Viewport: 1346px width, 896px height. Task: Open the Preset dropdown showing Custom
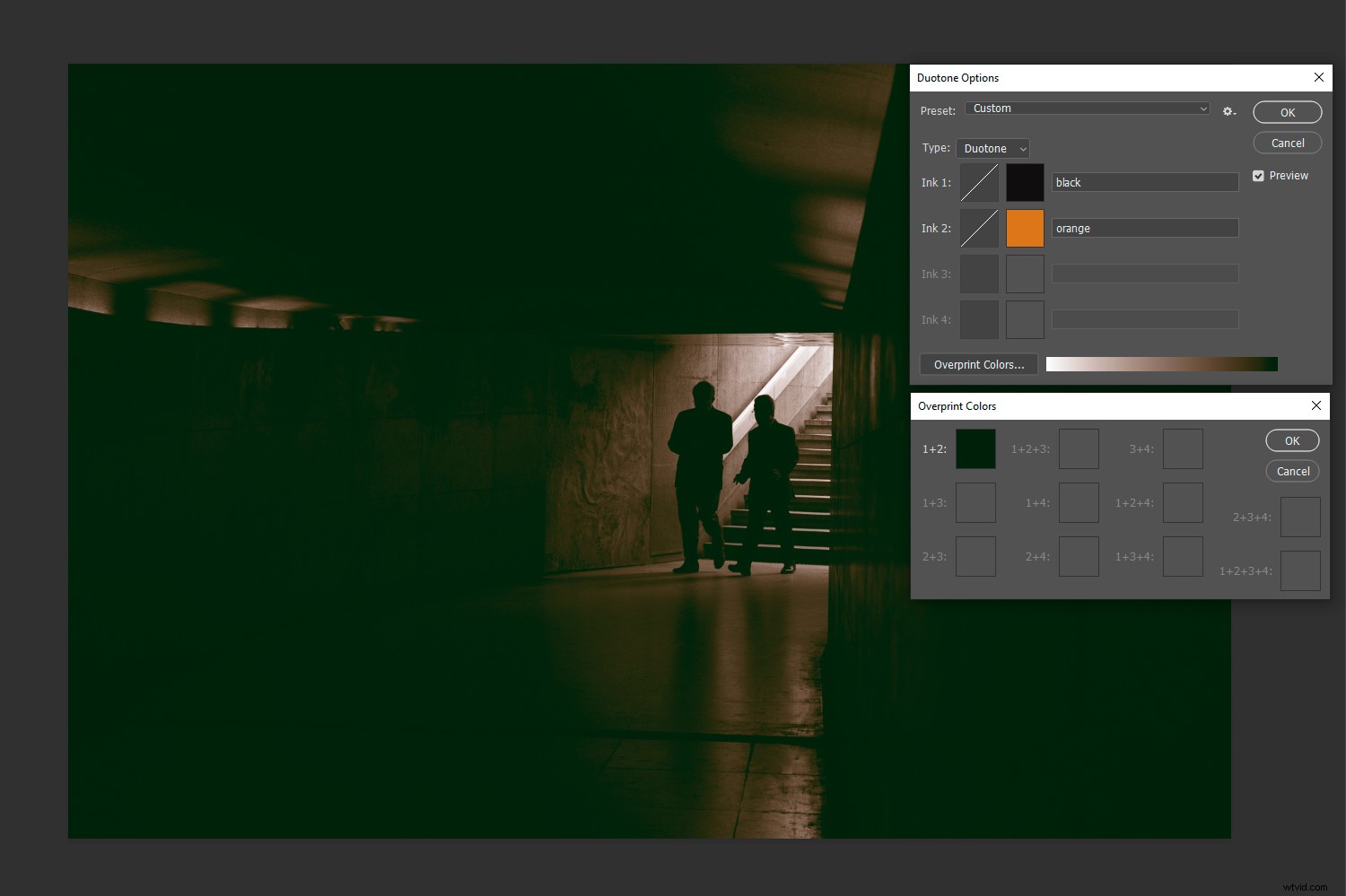1087,108
